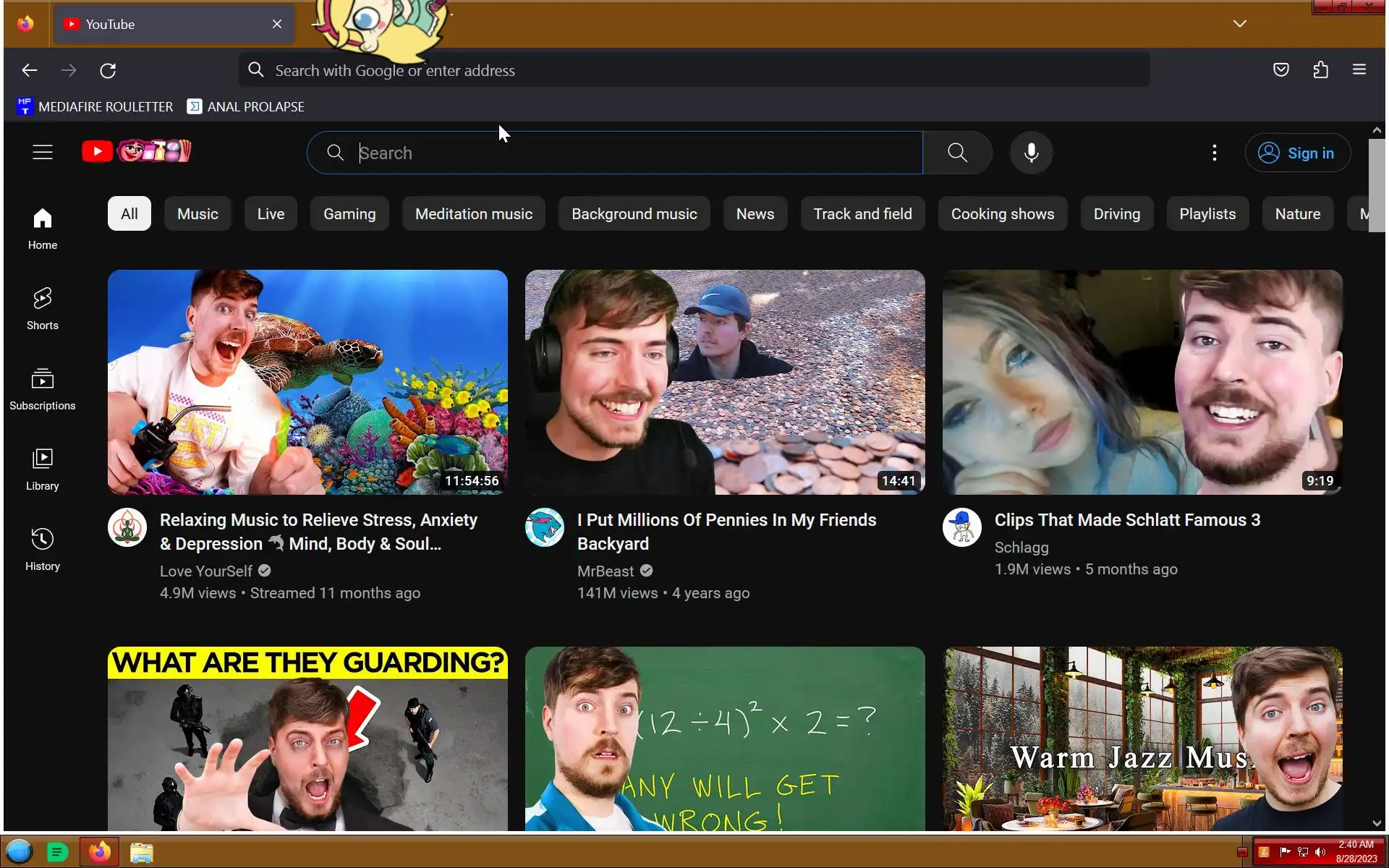
Task: Open the Firefox application menu
Action: click(x=1359, y=70)
